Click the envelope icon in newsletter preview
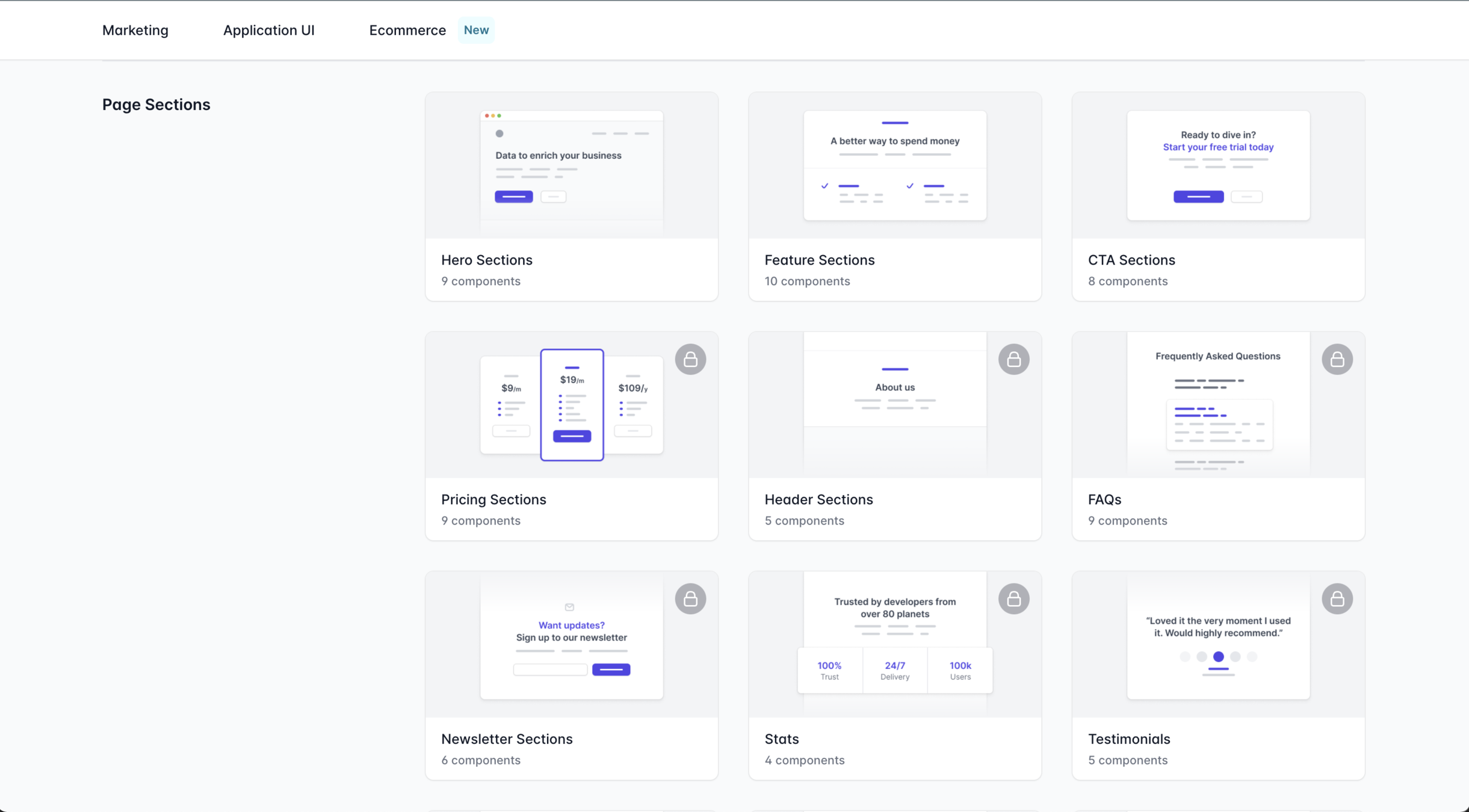This screenshot has width=1469, height=812. [x=569, y=607]
